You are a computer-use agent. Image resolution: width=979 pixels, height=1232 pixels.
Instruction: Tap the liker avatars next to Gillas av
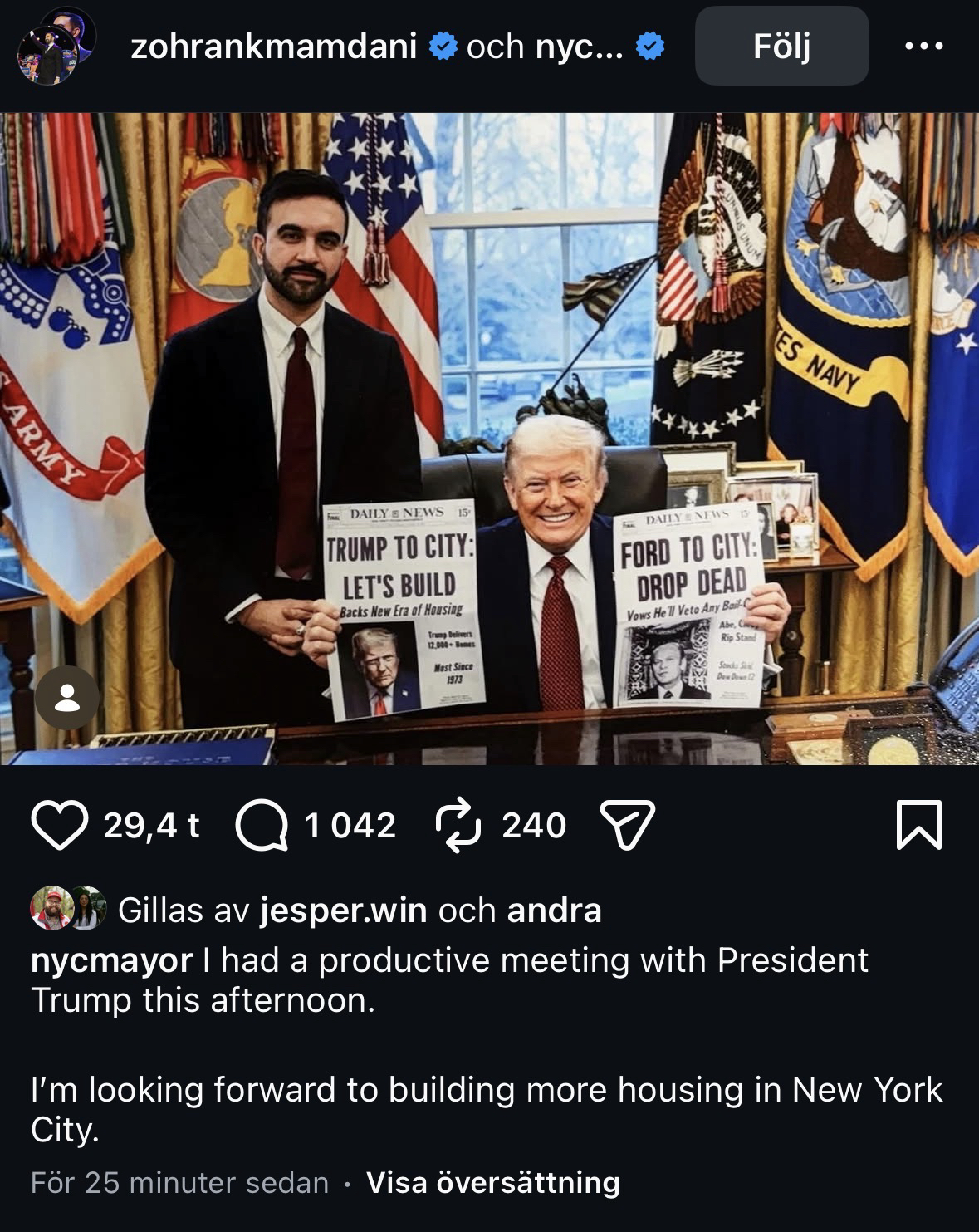tap(69, 908)
